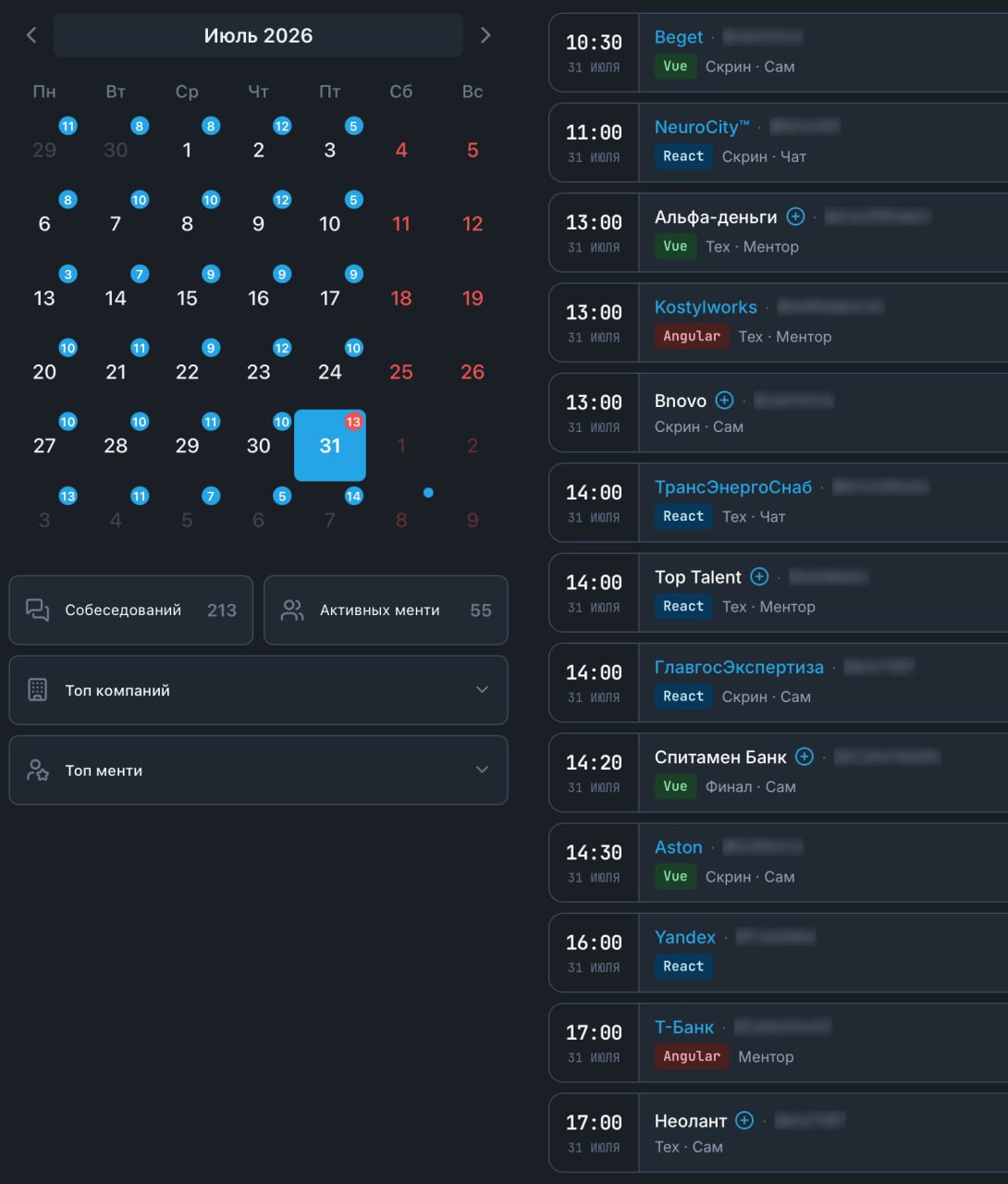Select August 3 in next month row
This screenshot has width=1008, height=1184.
[44, 520]
